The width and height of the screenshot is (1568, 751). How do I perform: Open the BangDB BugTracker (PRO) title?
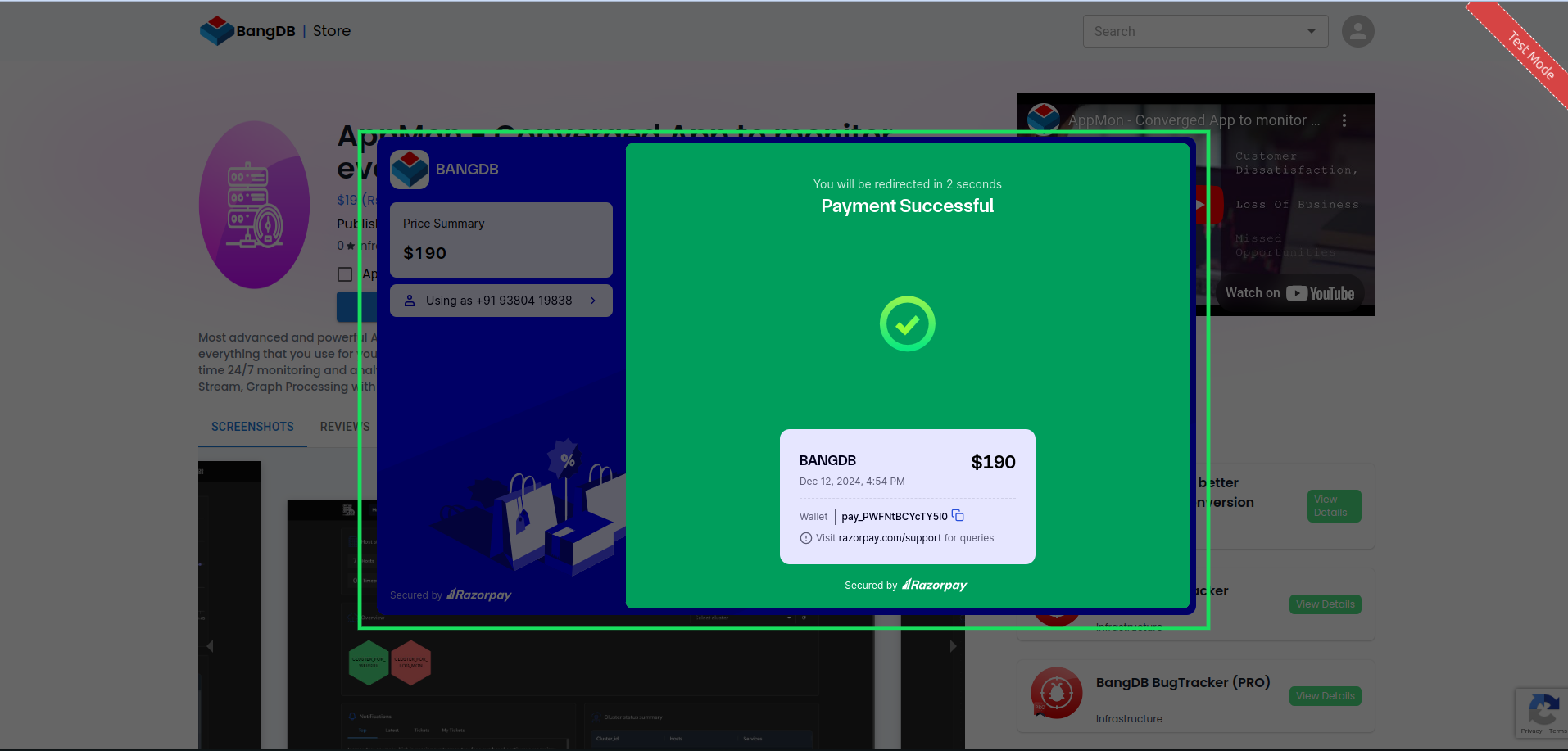1183,683
